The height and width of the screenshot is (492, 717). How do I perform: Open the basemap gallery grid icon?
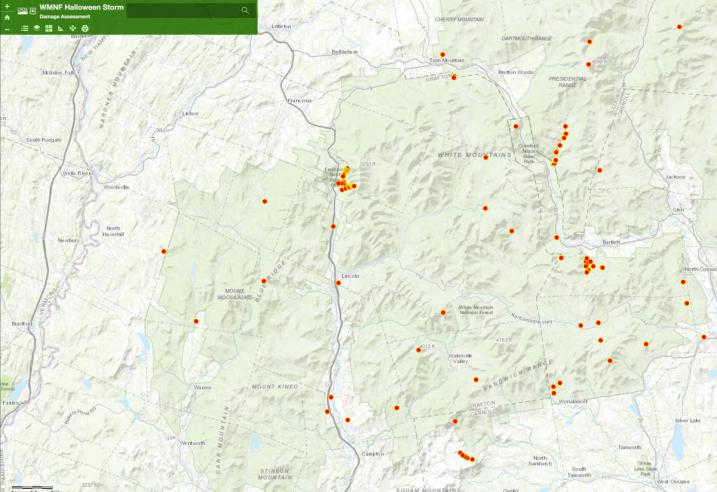[48, 28]
